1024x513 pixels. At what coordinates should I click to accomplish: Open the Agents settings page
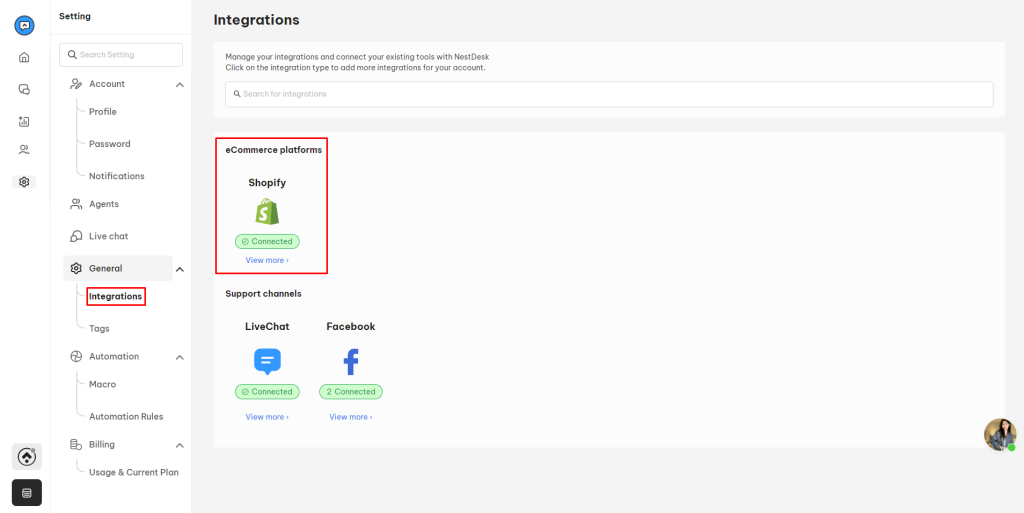pyautogui.click(x=104, y=204)
